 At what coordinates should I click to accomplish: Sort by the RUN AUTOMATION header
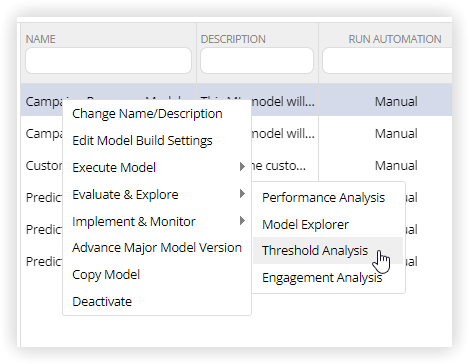point(395,39)
